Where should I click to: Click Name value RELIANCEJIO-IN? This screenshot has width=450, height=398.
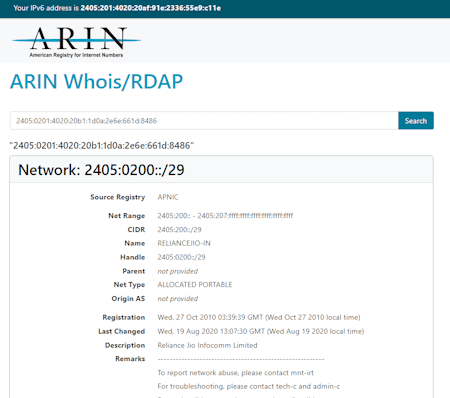click(184, 243)
